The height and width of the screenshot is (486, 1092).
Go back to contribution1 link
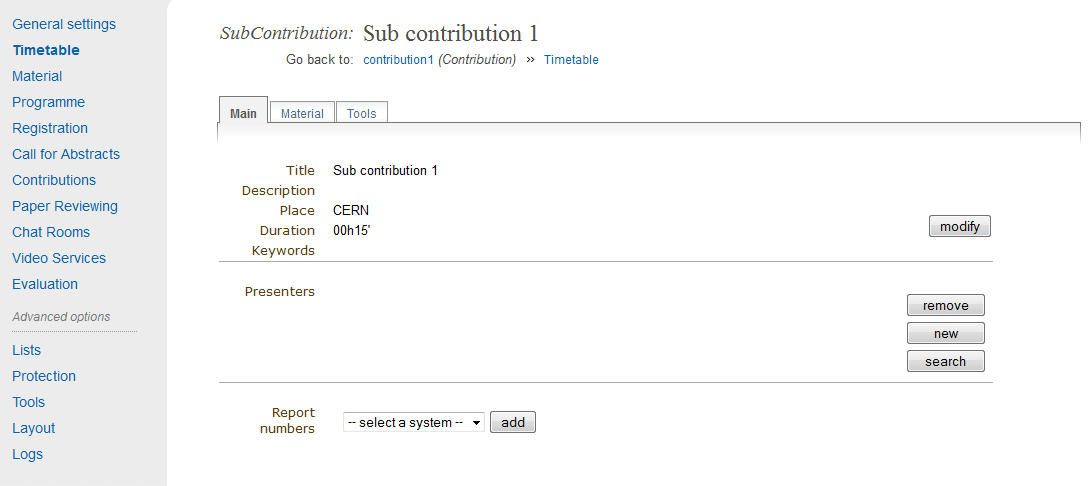pyautogui.click(x=398, y=60)
